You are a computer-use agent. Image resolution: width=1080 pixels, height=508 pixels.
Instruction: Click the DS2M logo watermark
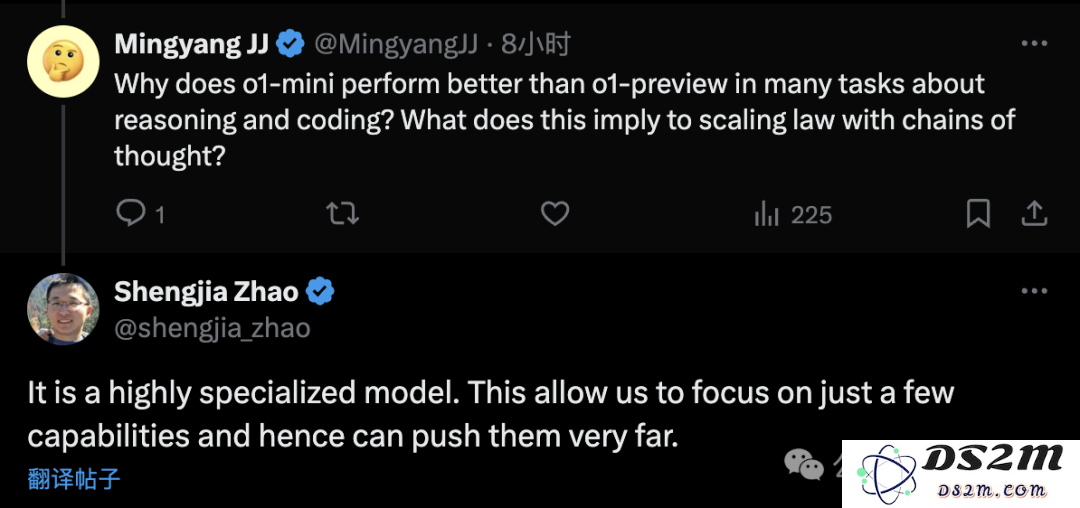961,474
